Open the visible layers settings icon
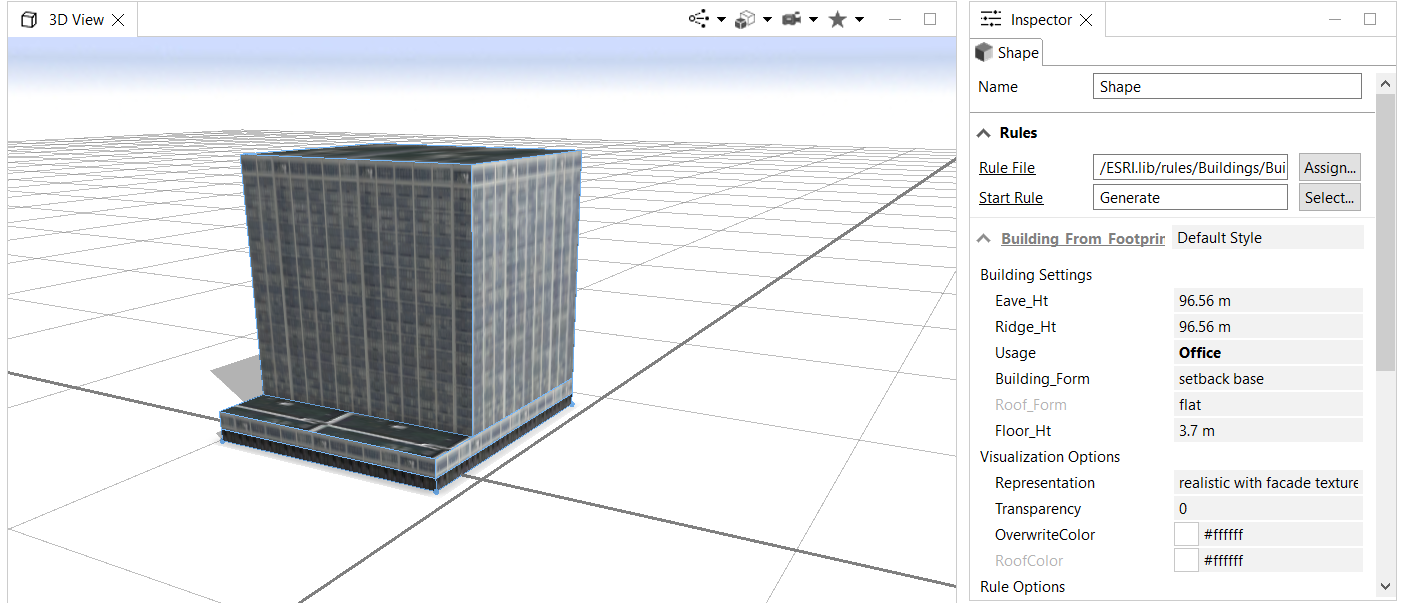The height and width of the screenshot is (603, 1405). click(x=698, y=19)
